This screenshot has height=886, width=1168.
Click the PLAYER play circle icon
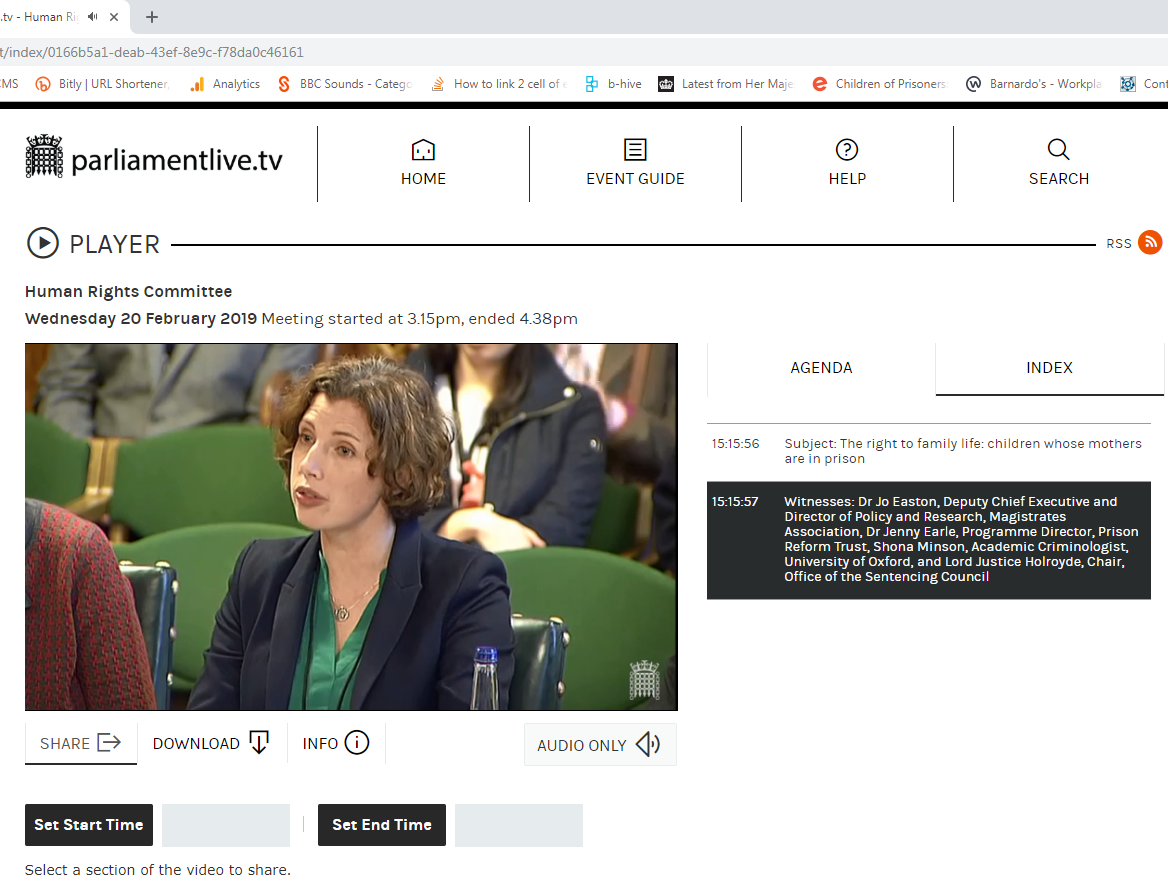point(42,243)
